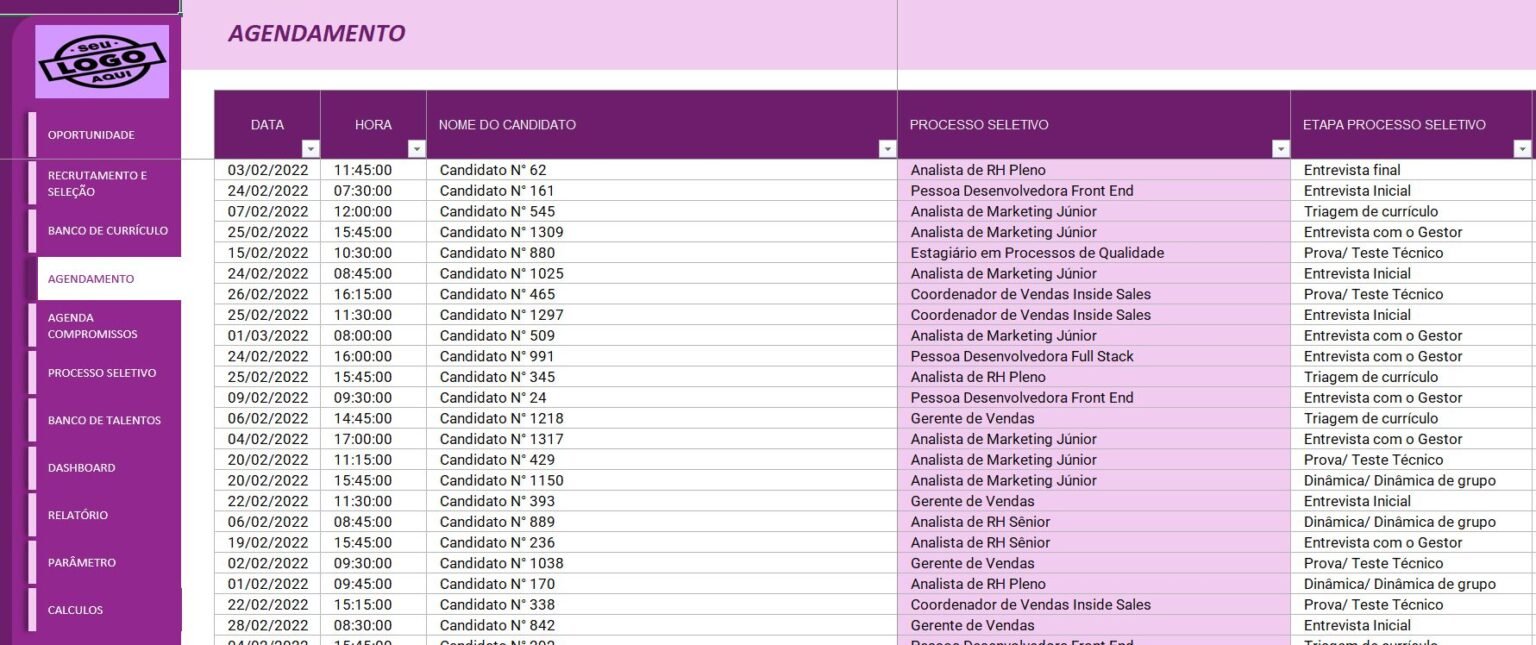Select the cell 'Candidato N° 429'

(662, 459)
